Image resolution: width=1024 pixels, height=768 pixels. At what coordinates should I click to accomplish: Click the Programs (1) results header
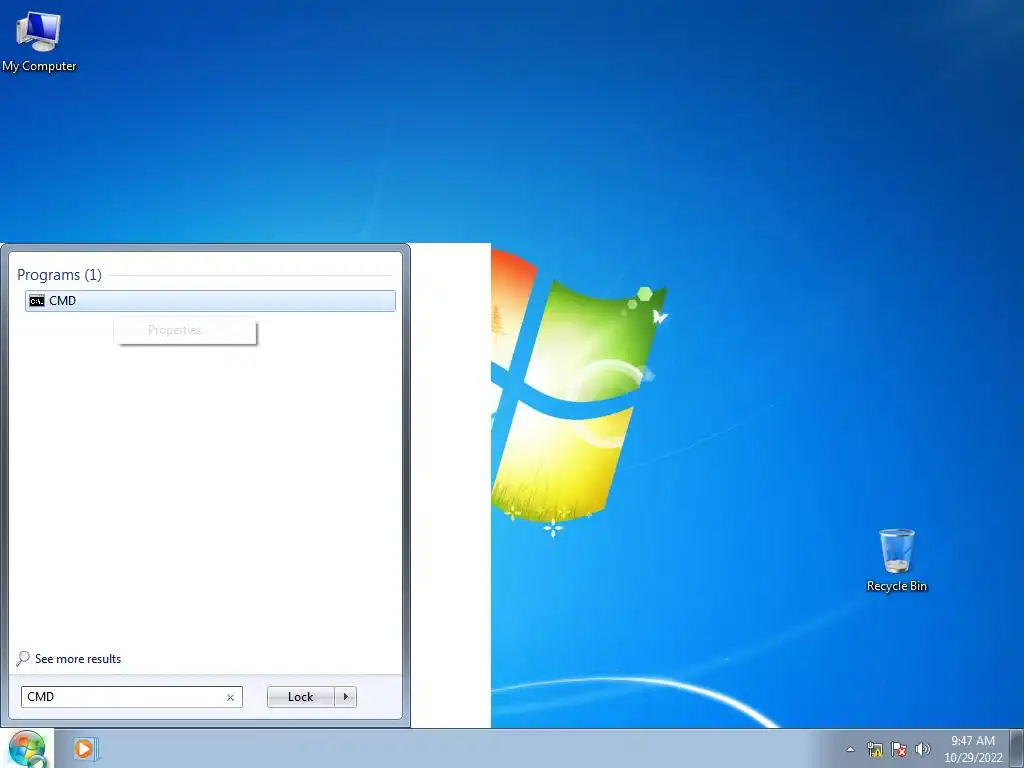coord(59,275)
